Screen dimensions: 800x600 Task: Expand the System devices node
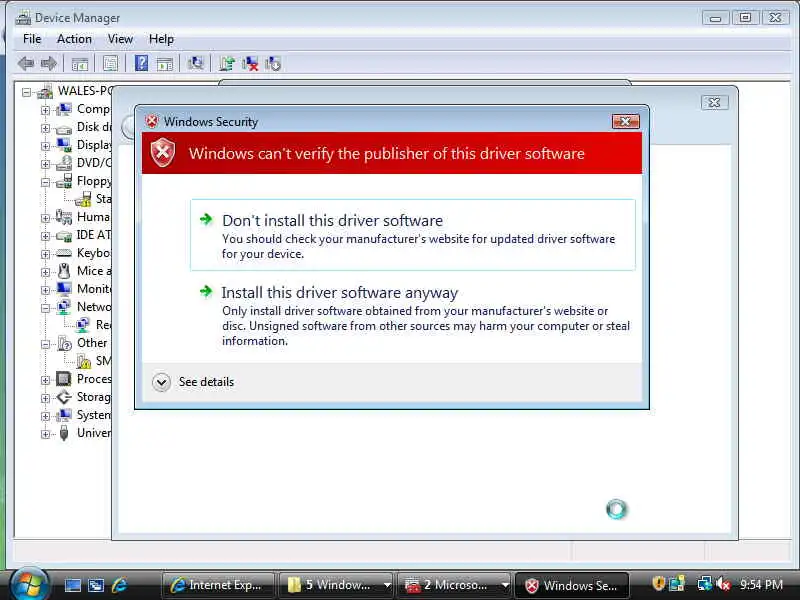click(45, 416)
